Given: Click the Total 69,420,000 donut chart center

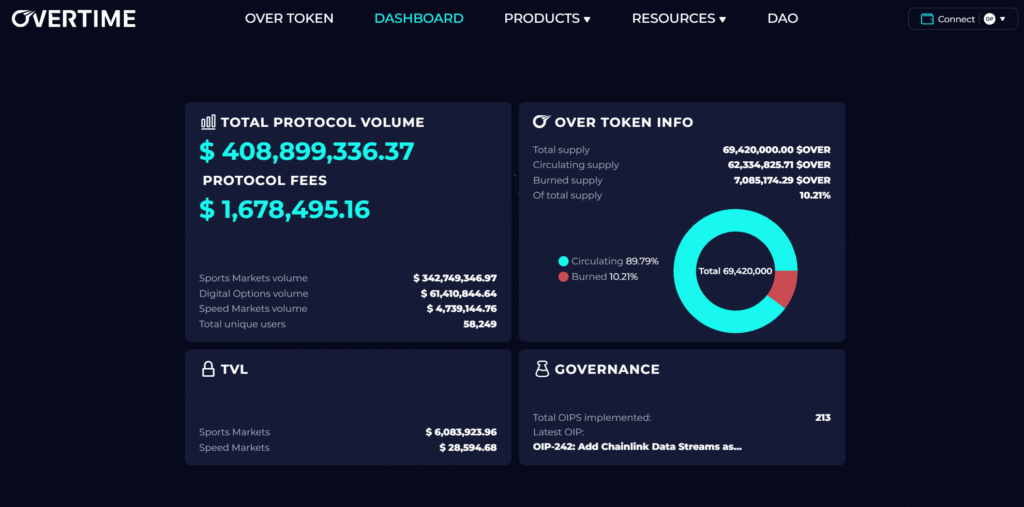Looking at the screenshot, I should [x=735, y=271].
